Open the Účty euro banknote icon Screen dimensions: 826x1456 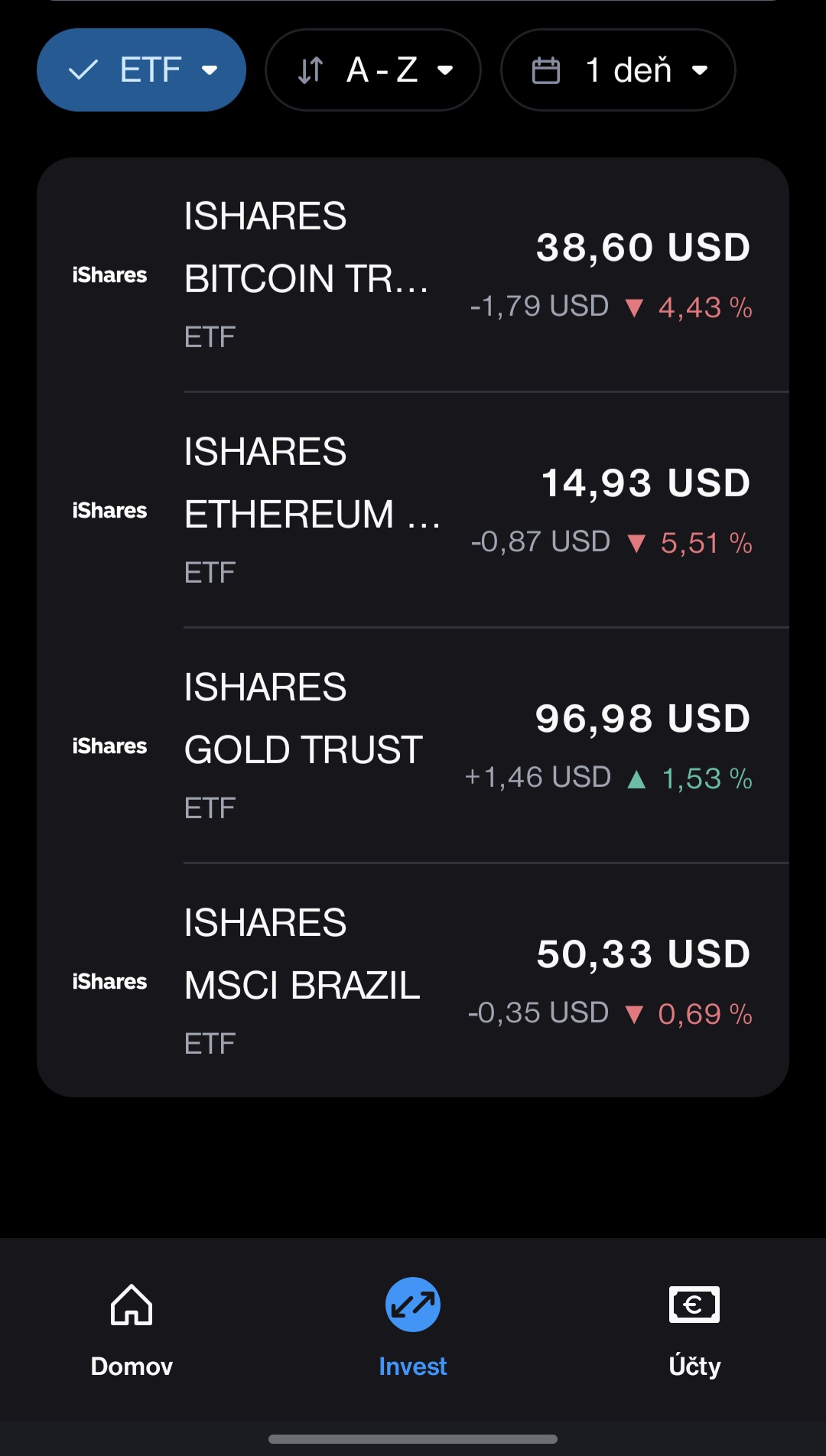coord(694,1304)
